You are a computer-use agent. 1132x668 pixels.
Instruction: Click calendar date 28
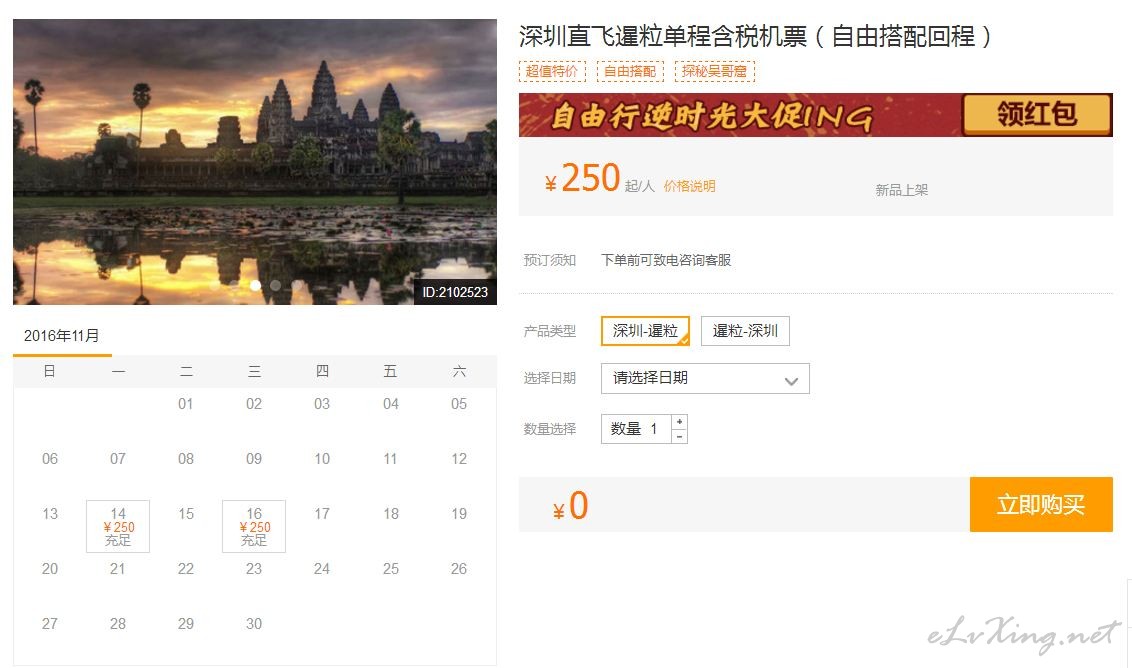(118, 623)
